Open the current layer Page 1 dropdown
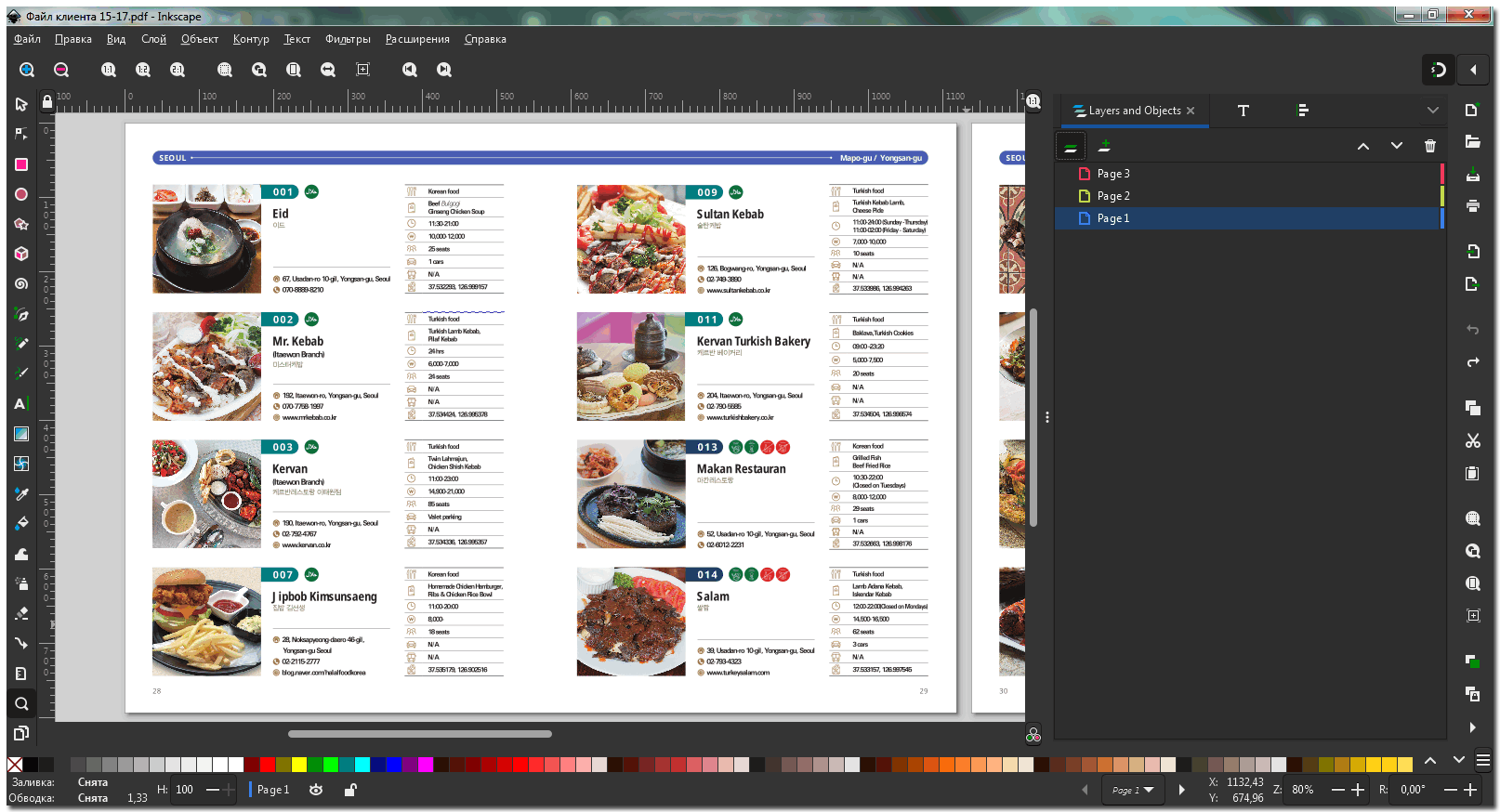The height and width of the screenshot is (812, 1500). click(x=273, y=790)
